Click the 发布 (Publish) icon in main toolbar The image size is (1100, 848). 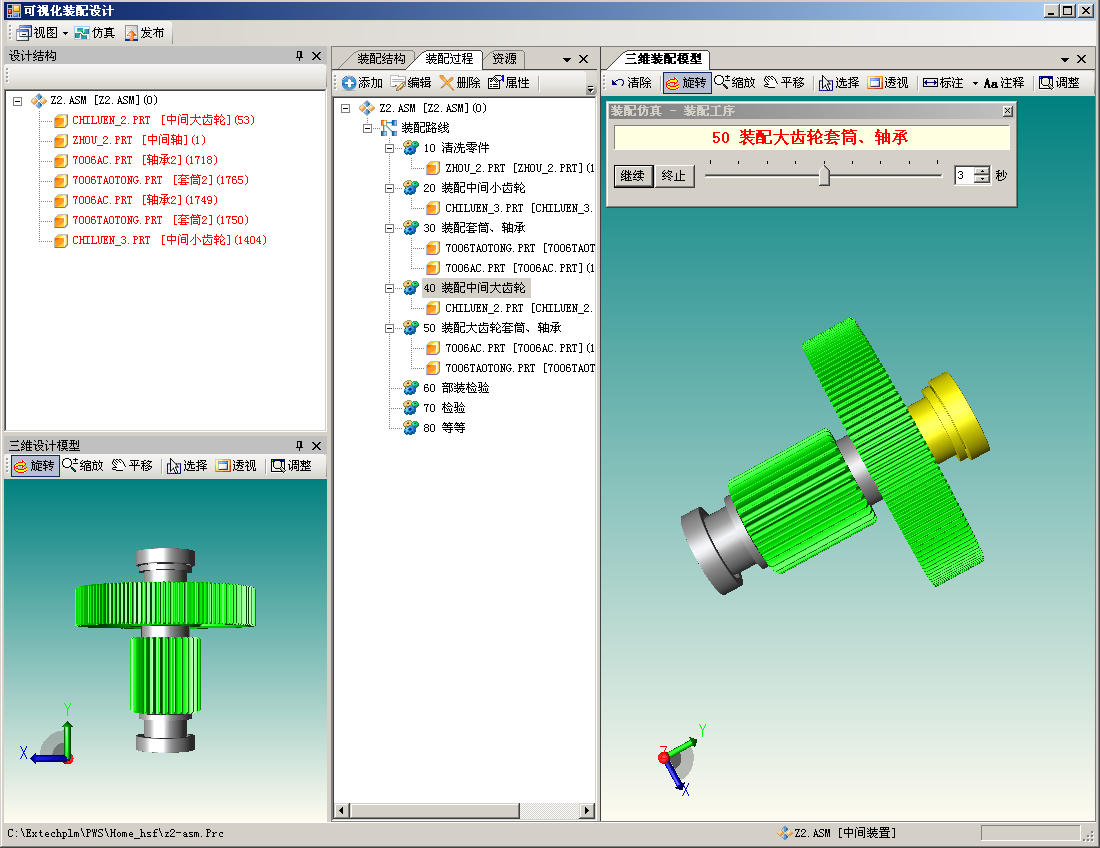132,33
